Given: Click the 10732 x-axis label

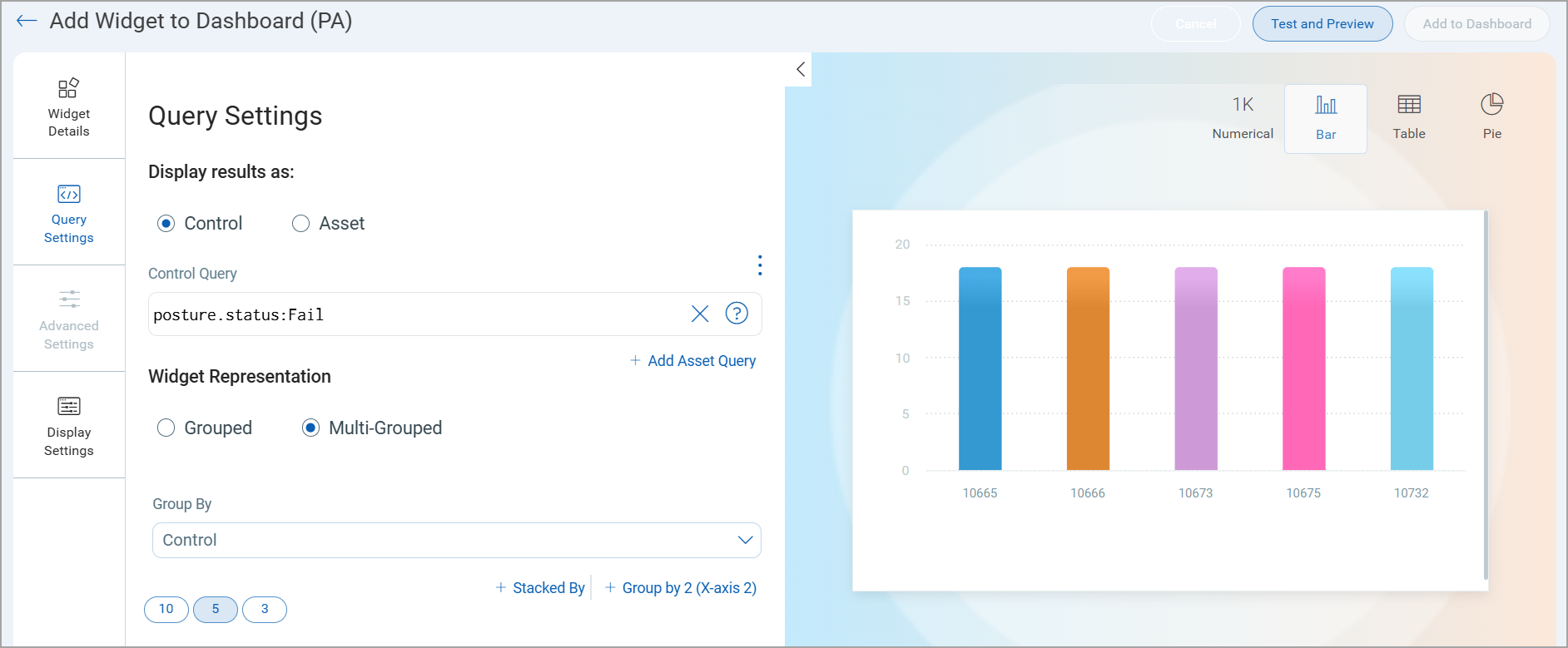Looking at the screenshot, I should (x=1412, y=493).
